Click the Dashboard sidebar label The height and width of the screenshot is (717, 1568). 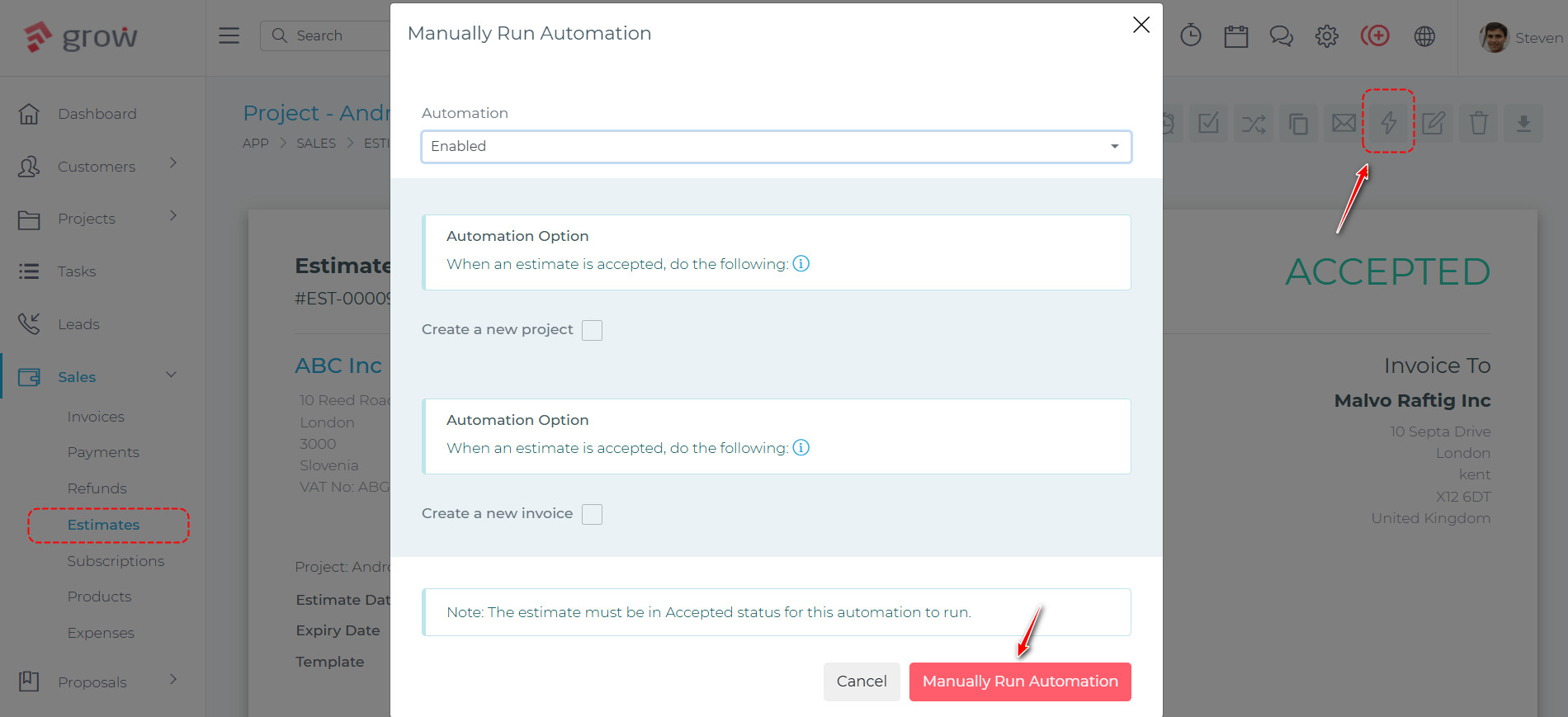(x=97, y=114)
